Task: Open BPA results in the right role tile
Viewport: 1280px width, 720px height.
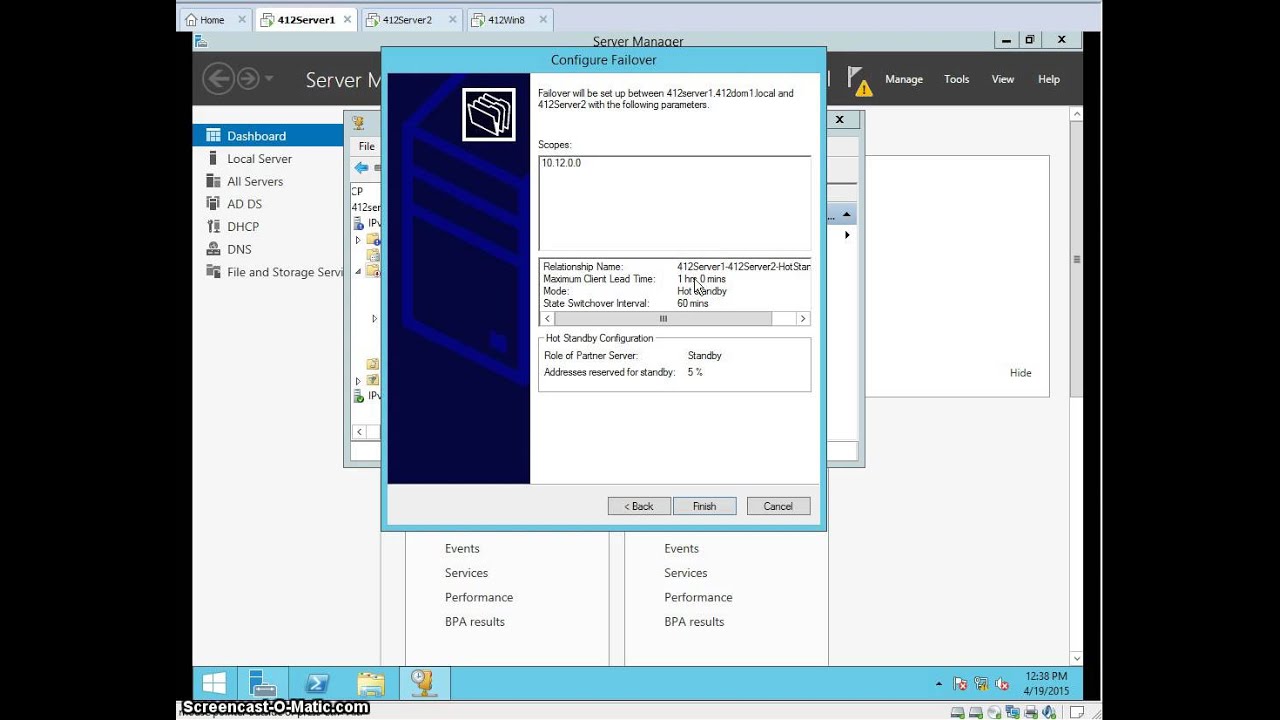Action: tap(694, 621)
